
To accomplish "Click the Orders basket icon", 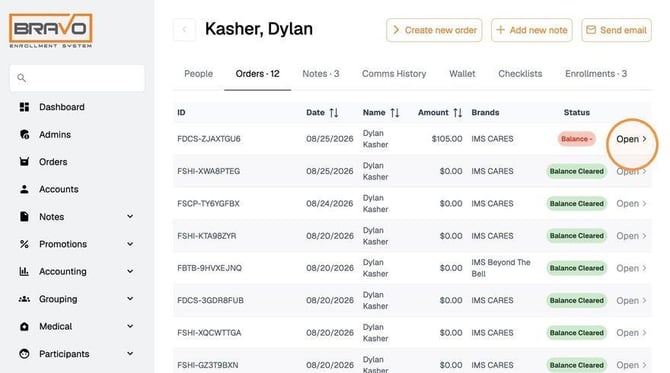I will pos(24,162).
